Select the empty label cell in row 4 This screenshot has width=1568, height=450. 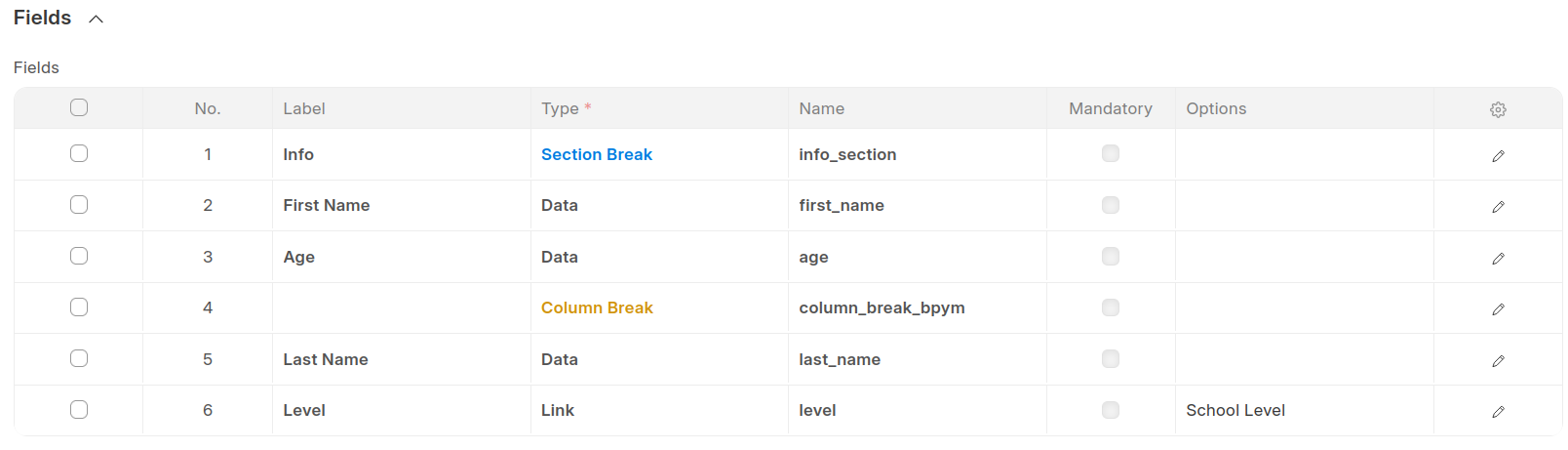point(400,307)
